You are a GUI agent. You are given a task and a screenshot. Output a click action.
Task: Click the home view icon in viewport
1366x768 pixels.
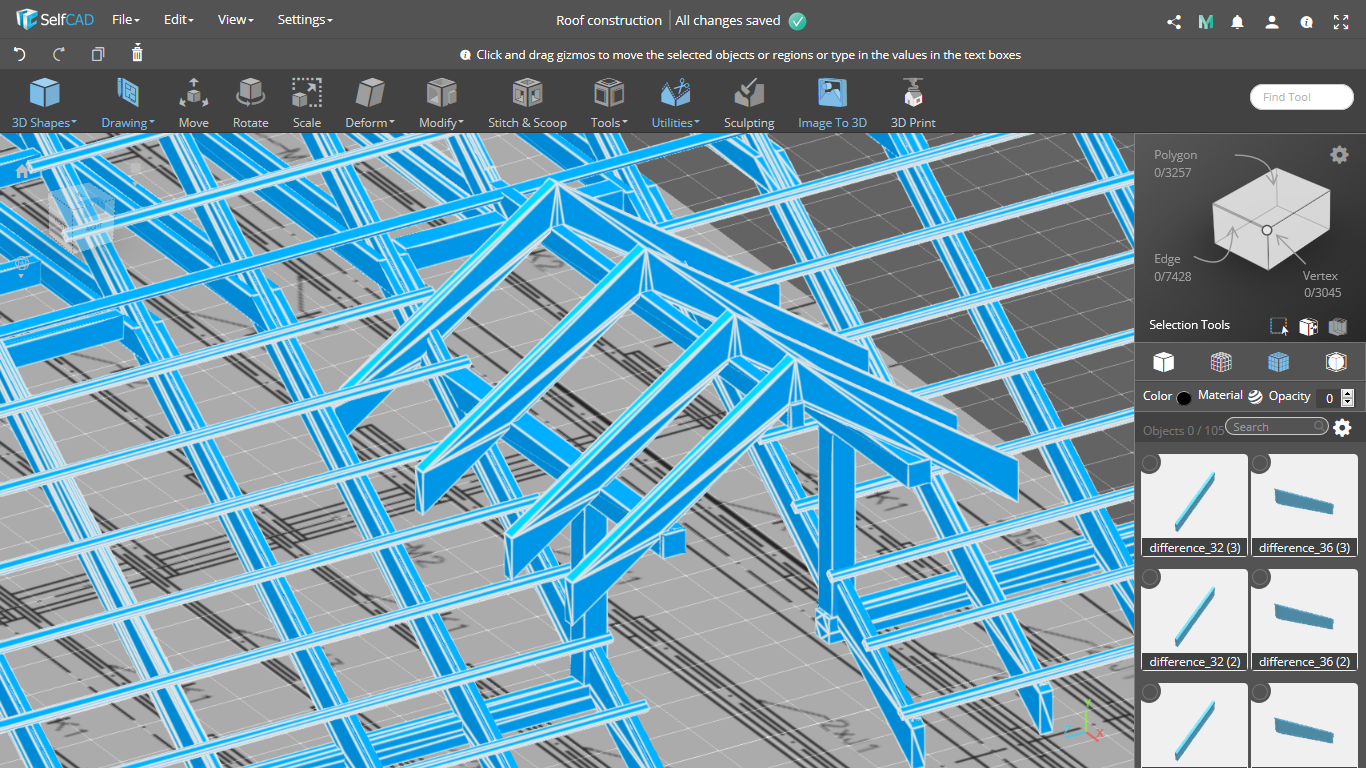click(x=22, y=170)
